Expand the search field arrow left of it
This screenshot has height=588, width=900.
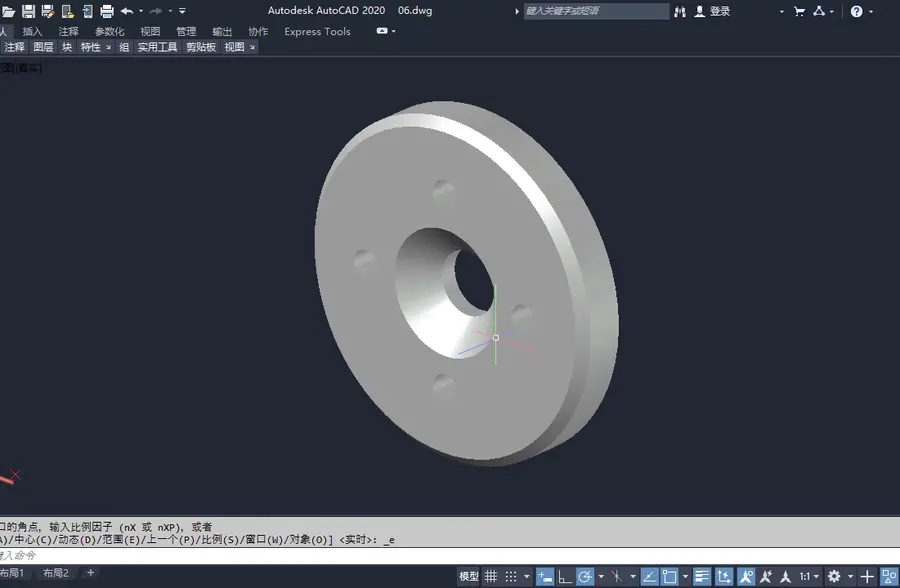pyautogui.click(x=517, y=11)
